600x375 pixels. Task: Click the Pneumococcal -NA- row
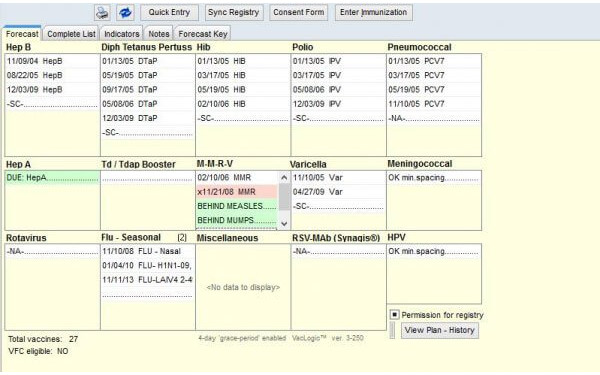click(x=434, y=118)
